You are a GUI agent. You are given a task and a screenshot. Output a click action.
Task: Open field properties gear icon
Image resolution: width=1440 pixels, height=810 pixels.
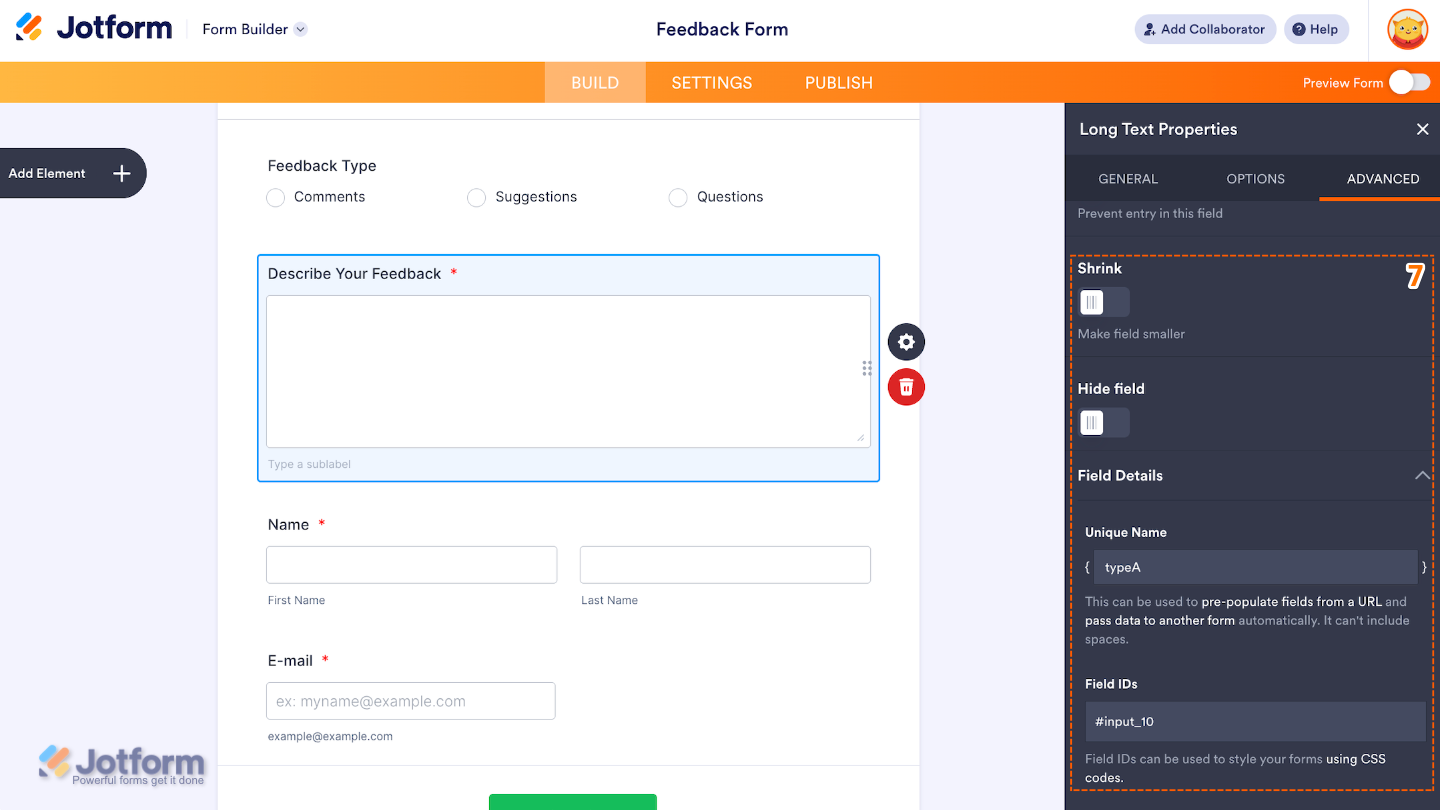[906, 342]
